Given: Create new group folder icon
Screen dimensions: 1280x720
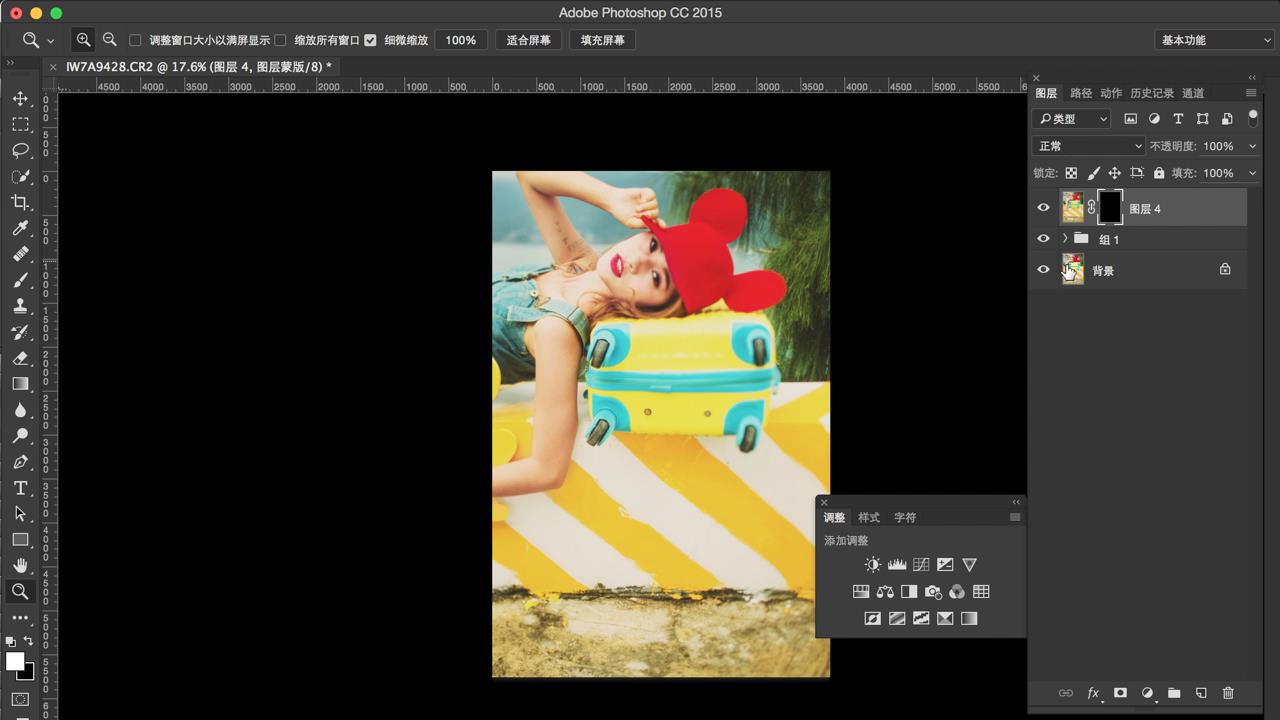Looking at the screenshot, I should [x=1174, y=693].
